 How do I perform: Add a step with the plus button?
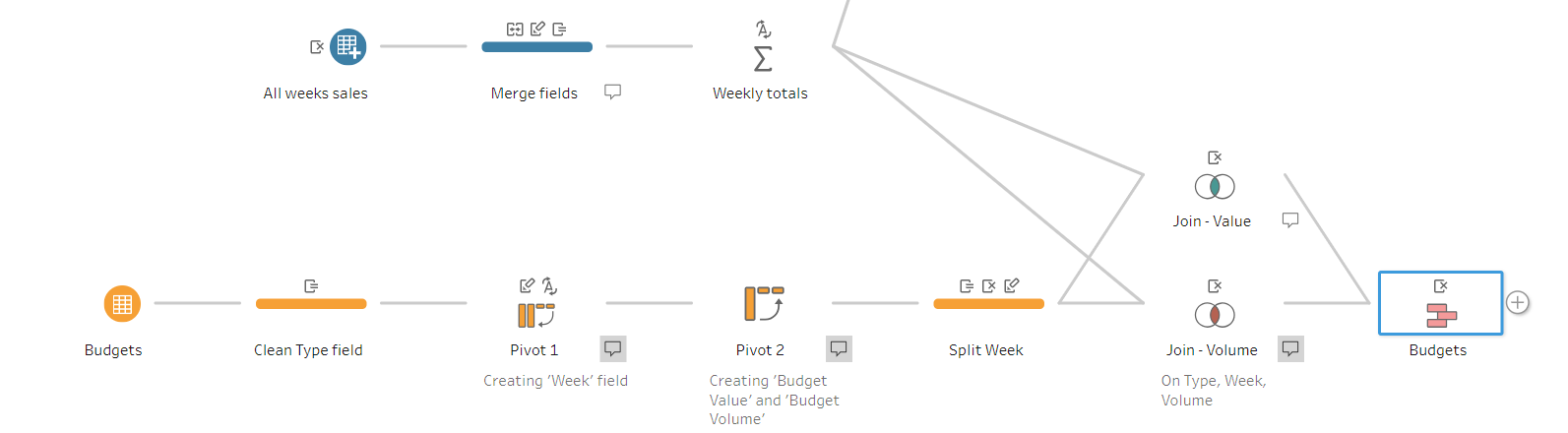pyautogui.click(x=1518, y=303)
